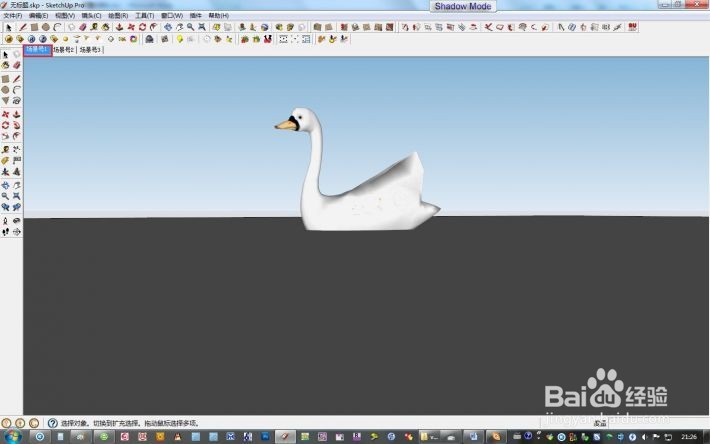Open the 工具(T) menu
Image resolution: width=710 pixels, height=444 pixels.
click(x=144, y=16)
